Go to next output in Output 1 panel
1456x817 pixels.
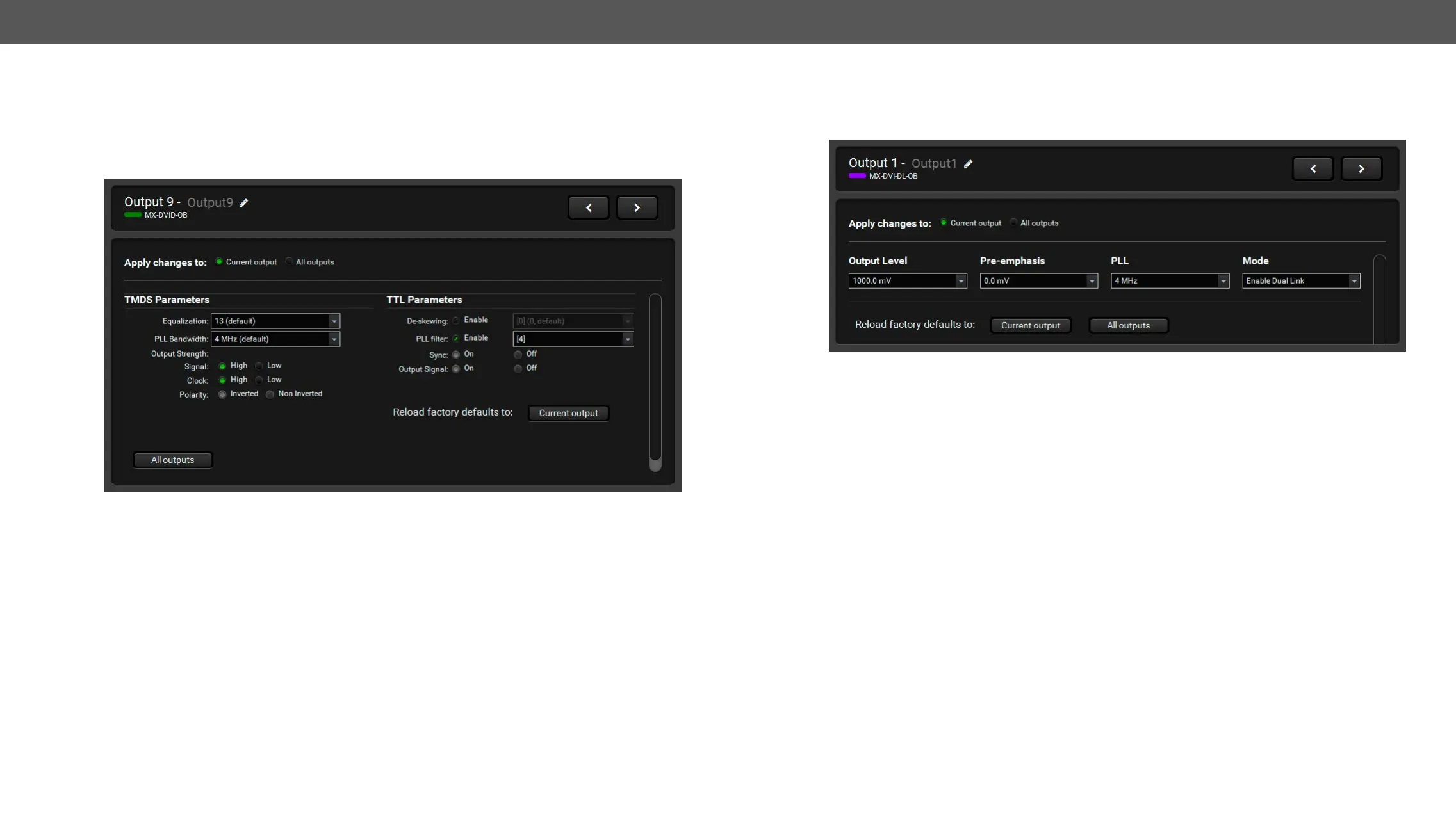coord(1361,168)
